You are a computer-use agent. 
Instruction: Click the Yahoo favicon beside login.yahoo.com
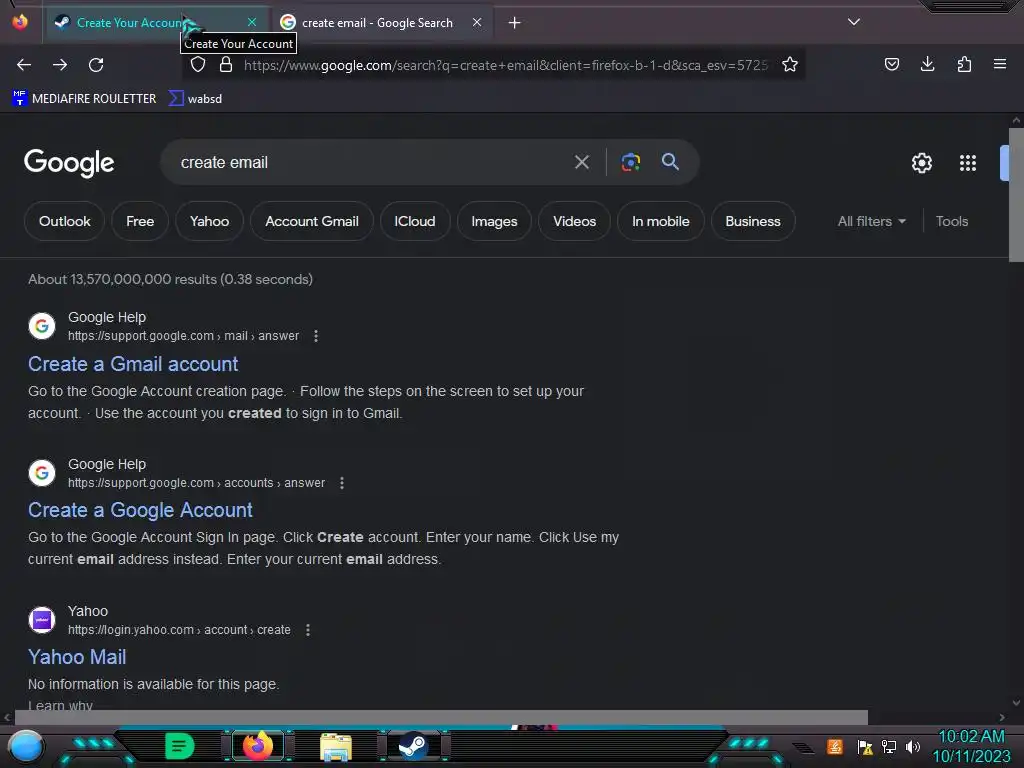(x=42, y=620)
